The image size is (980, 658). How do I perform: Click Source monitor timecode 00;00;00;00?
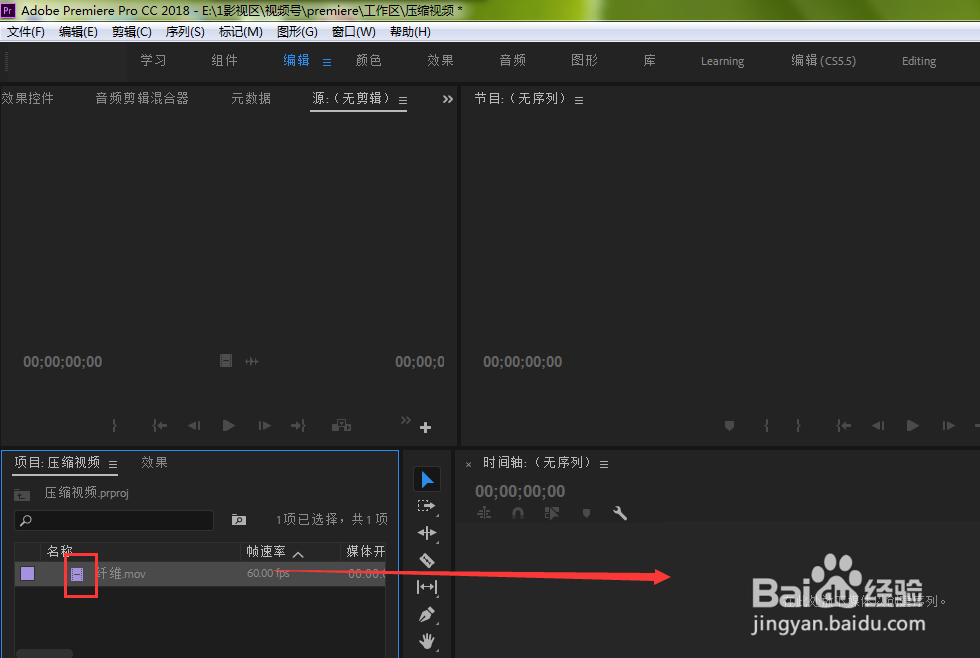tap(62, 362)
